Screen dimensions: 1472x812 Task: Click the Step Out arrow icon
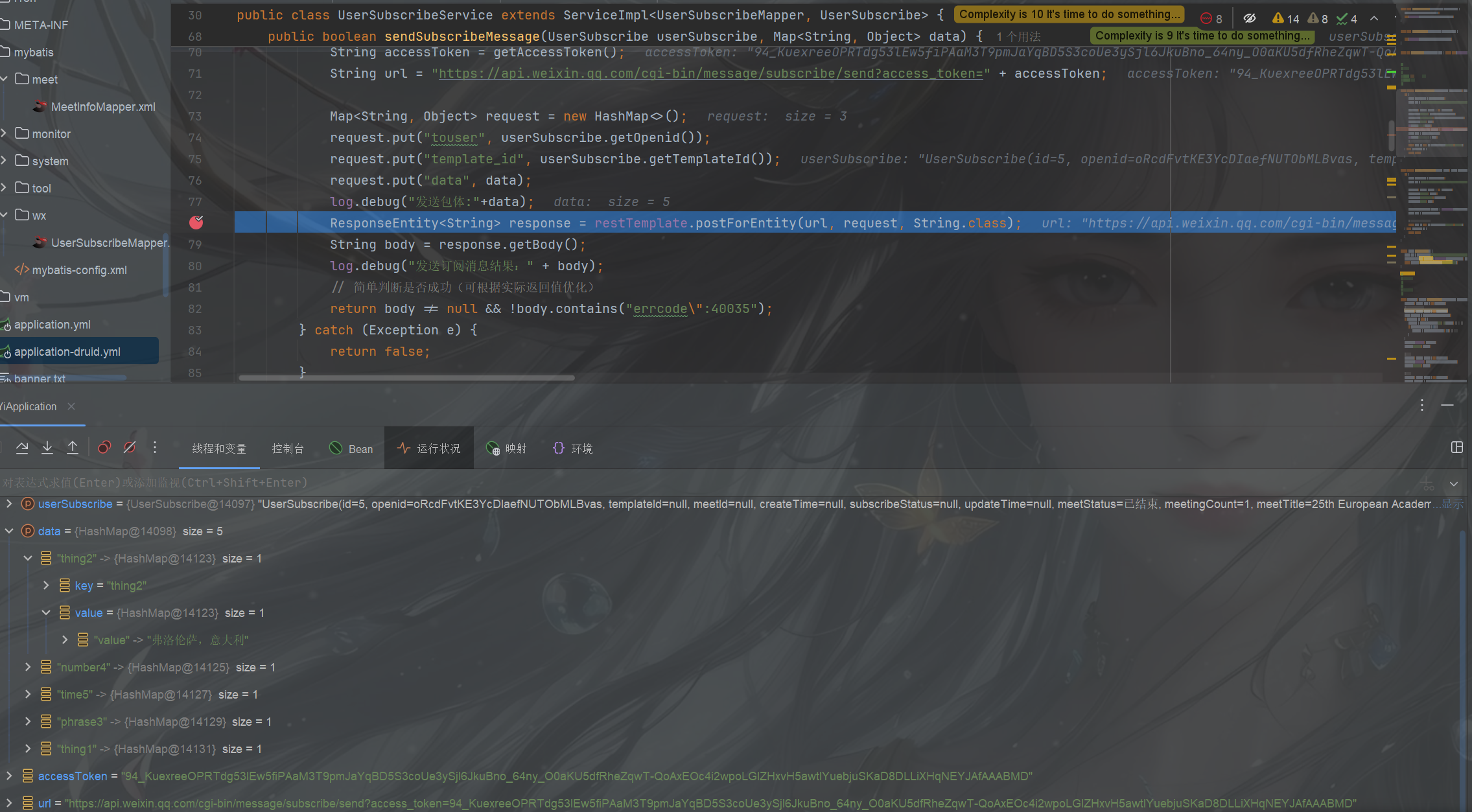pos(73,447)
